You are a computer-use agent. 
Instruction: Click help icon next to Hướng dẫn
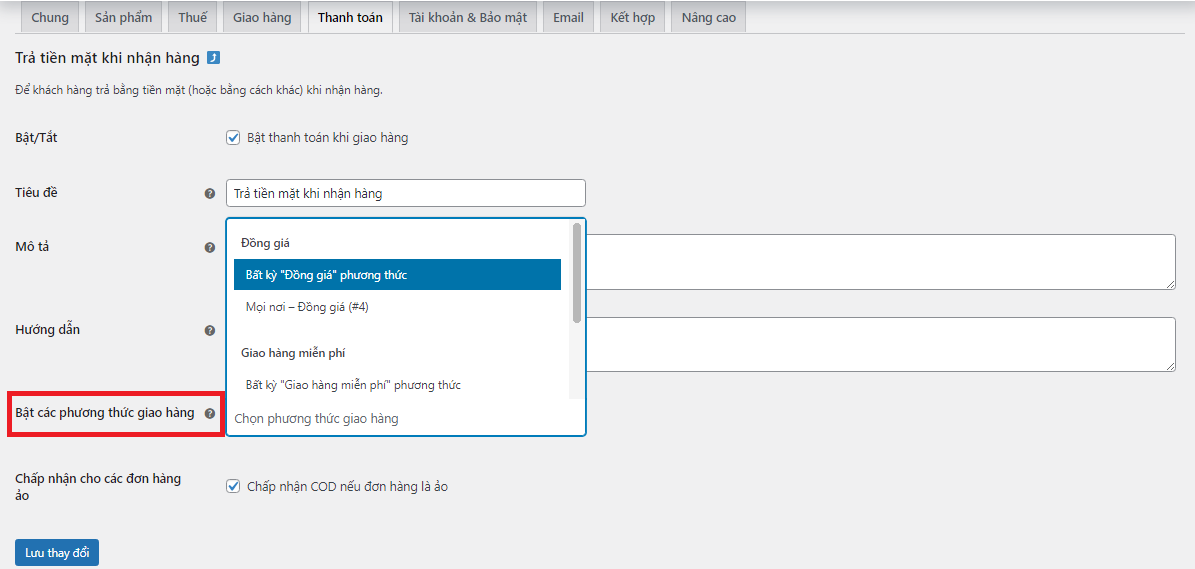click(210, 330)
